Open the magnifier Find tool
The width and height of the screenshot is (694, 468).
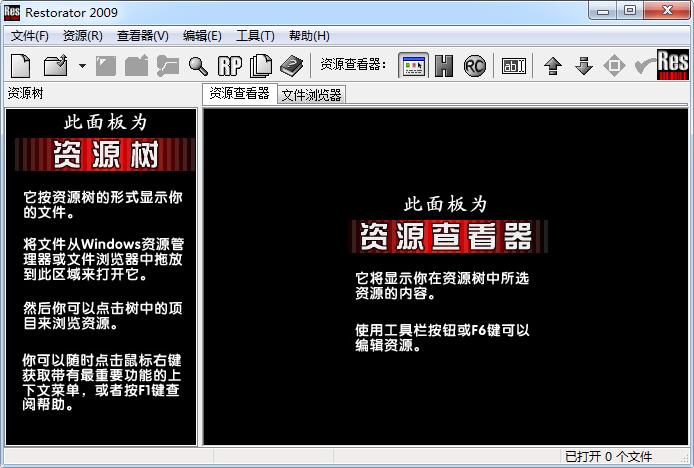tap(198, 66)
